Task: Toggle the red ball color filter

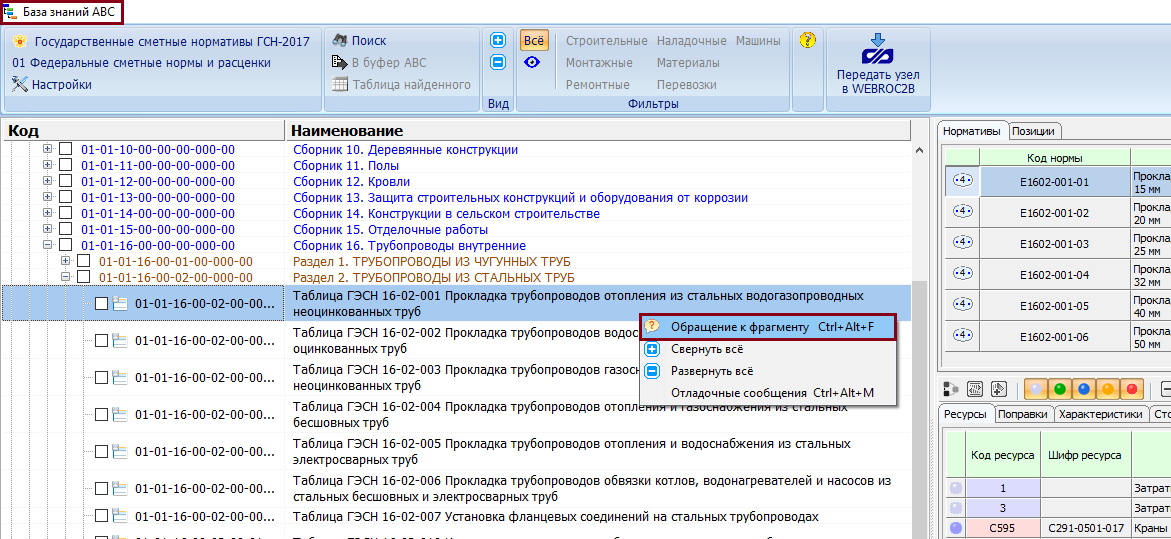Action: pos(1131,389)
